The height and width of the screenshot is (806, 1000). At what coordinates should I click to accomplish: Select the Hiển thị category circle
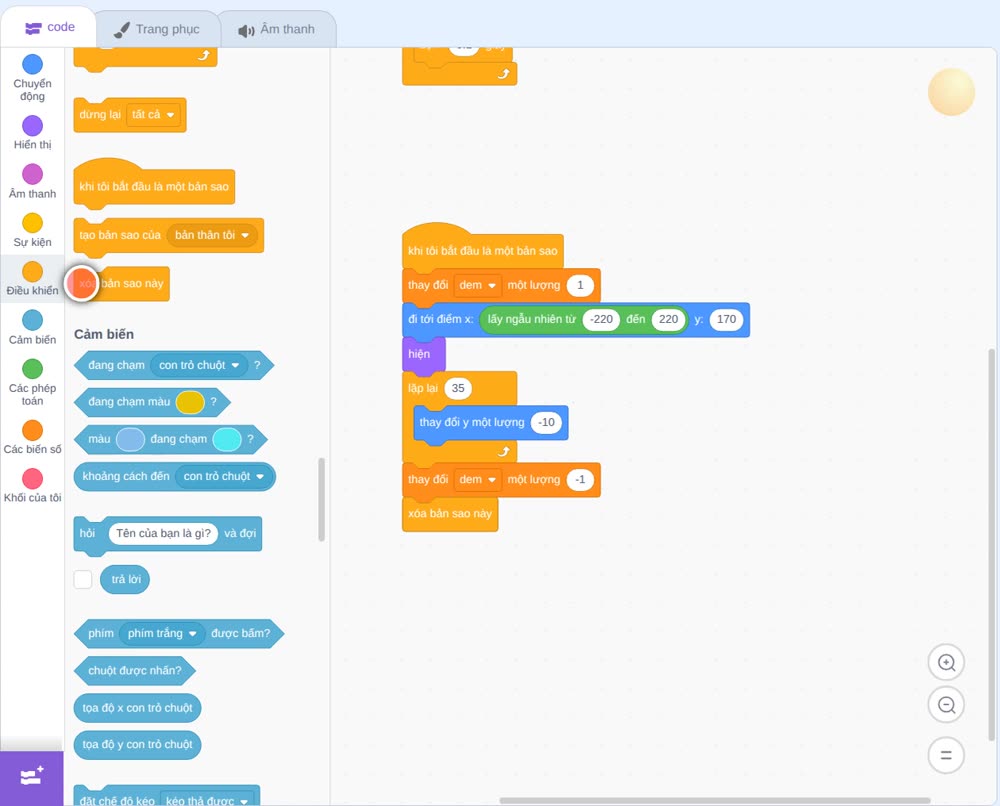point(33,125)
